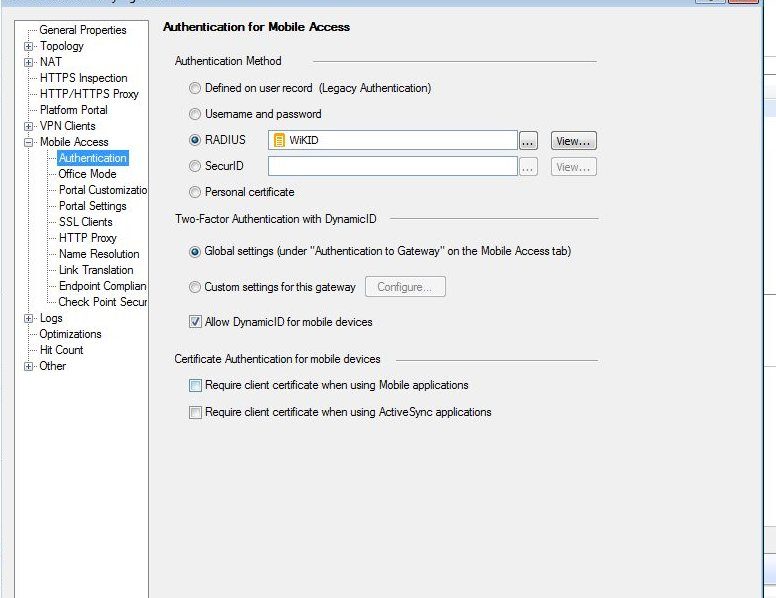Open Office Mode settings

(88, 174)
